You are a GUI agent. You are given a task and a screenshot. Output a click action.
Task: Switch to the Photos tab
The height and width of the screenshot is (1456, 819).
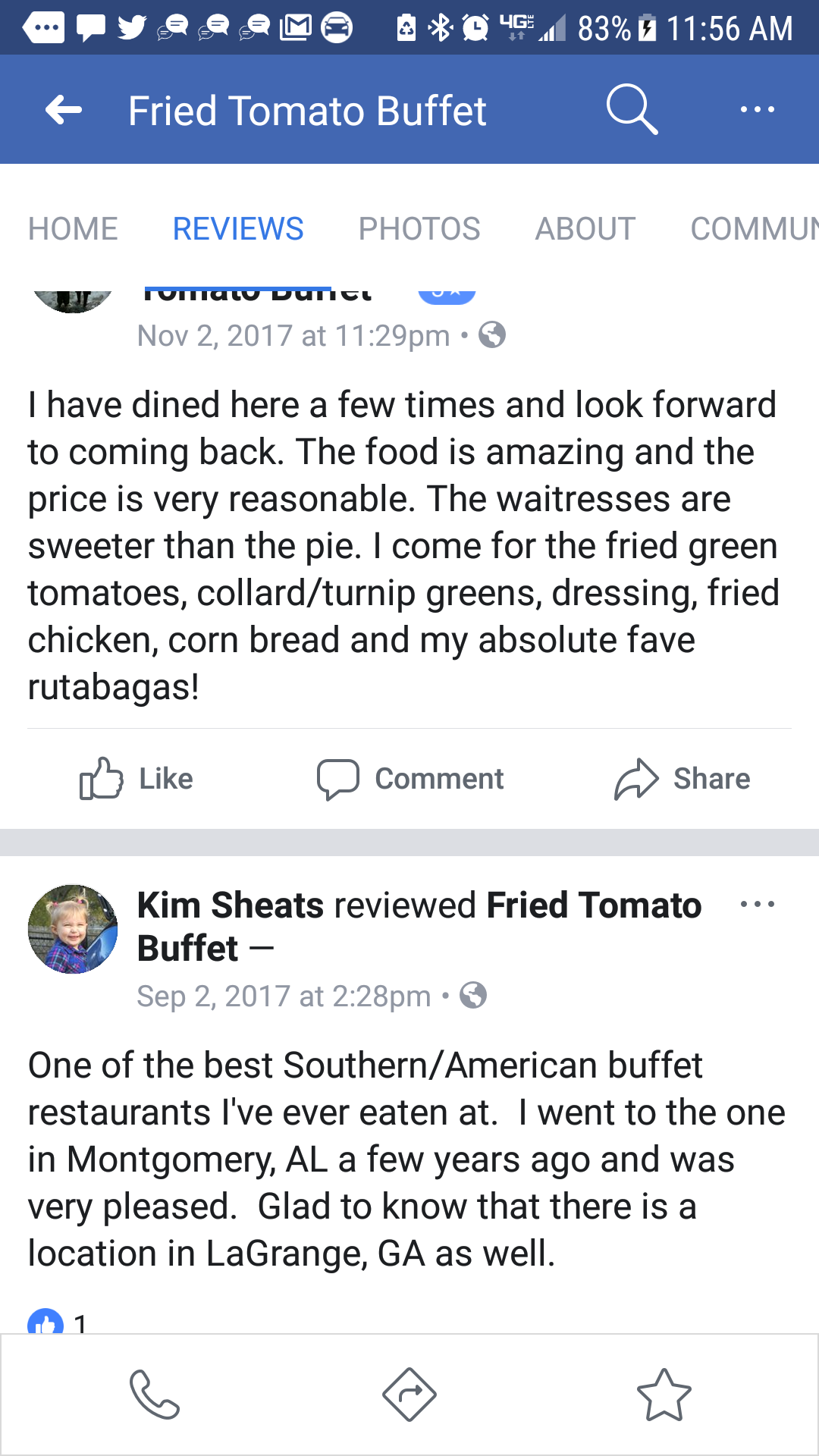coord(419,228)
